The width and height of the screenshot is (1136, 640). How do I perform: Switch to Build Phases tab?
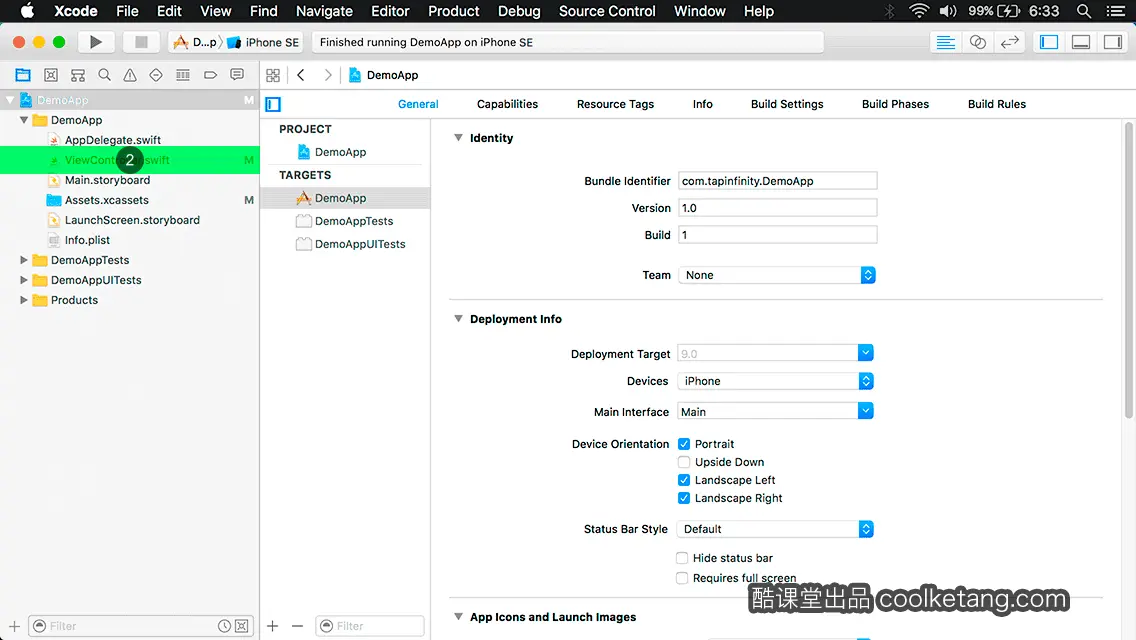[x=895, y=104]
